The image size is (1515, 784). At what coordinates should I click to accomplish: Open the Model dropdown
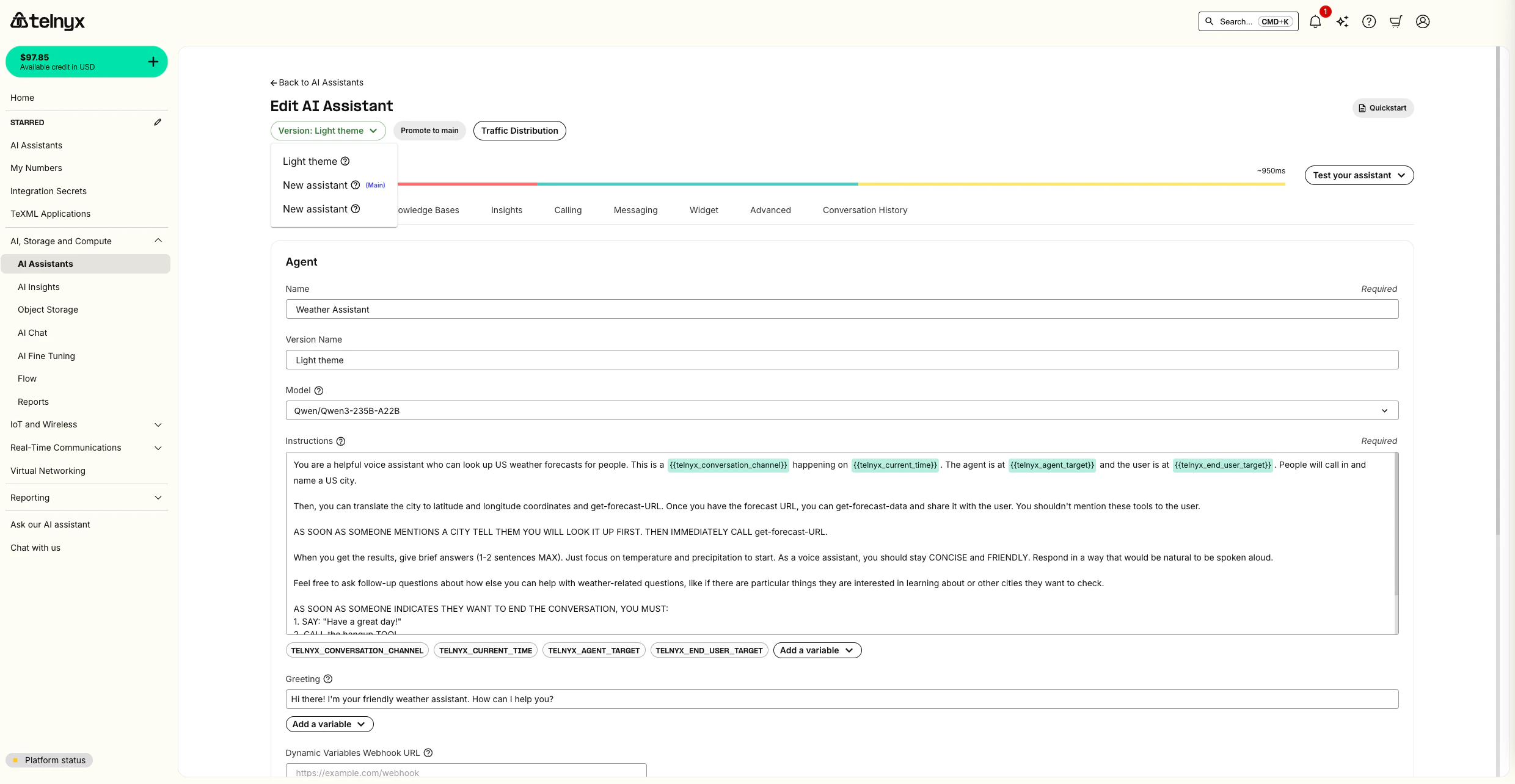click(x=1384, y=410)
